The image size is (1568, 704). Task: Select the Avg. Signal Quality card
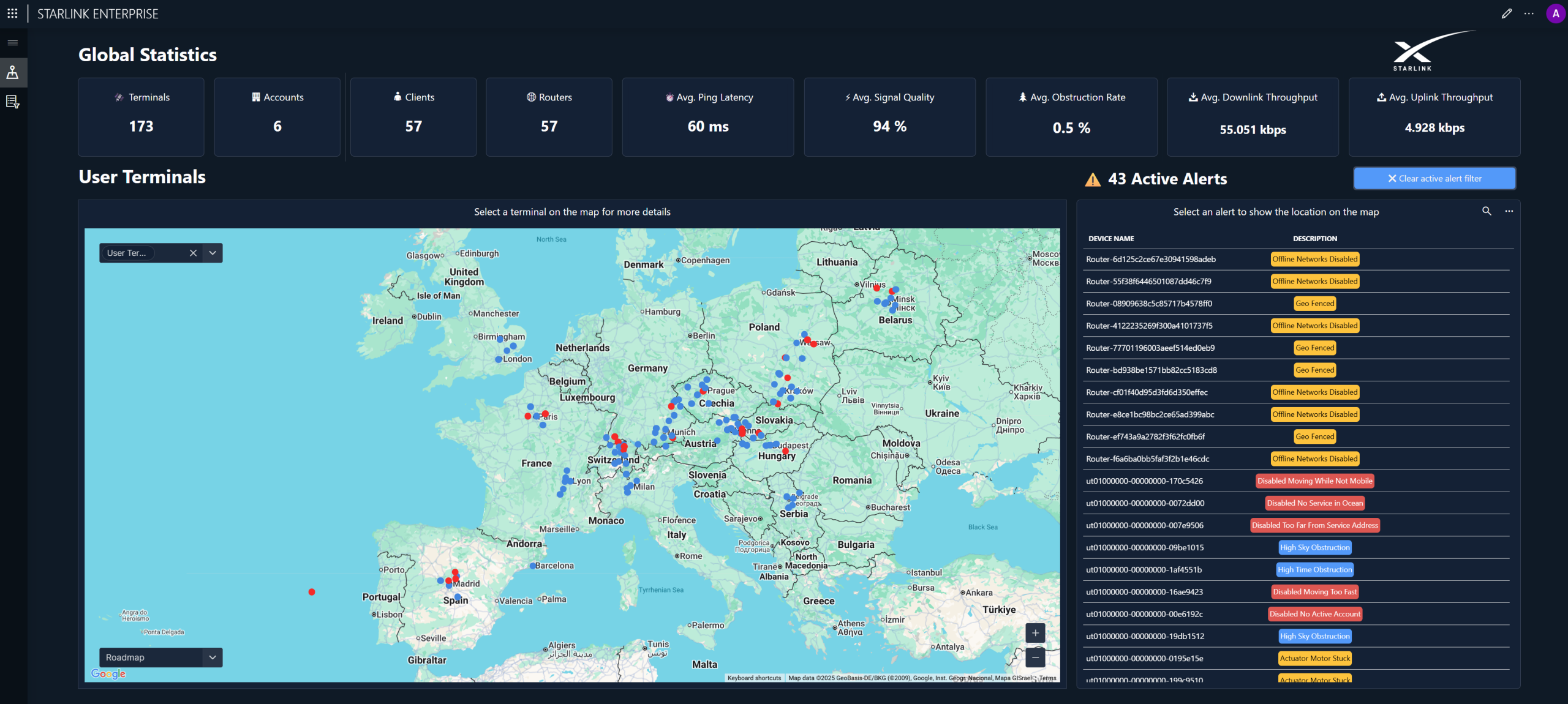click(890, 117)
